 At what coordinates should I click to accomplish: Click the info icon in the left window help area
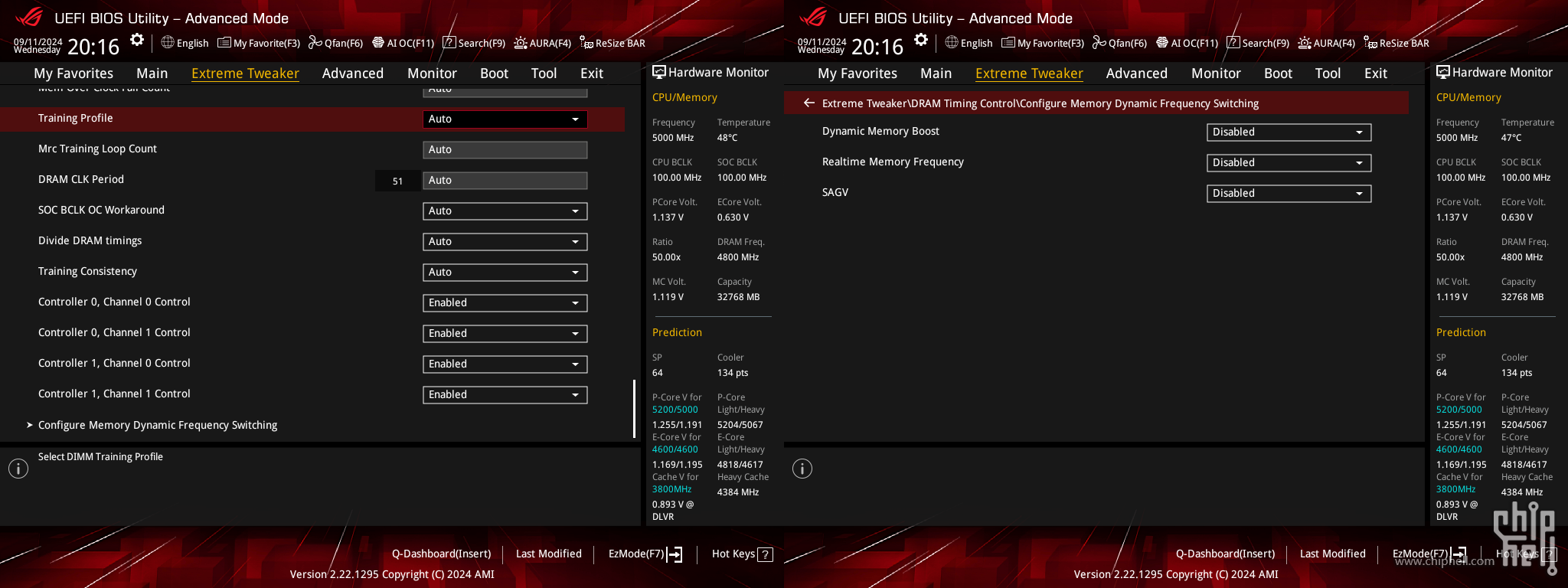18,469
